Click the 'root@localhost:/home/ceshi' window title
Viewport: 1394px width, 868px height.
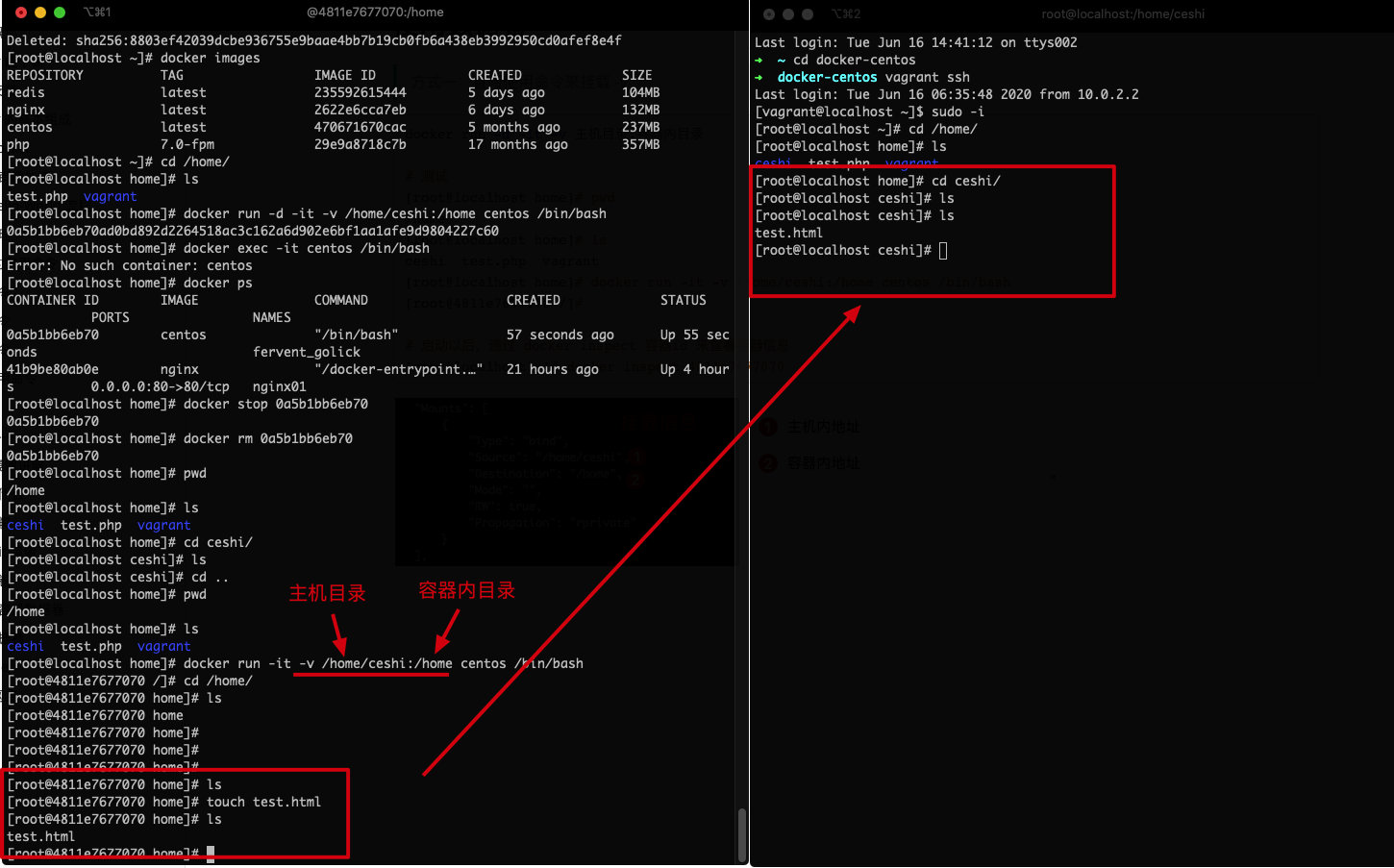pos(1123,13)
